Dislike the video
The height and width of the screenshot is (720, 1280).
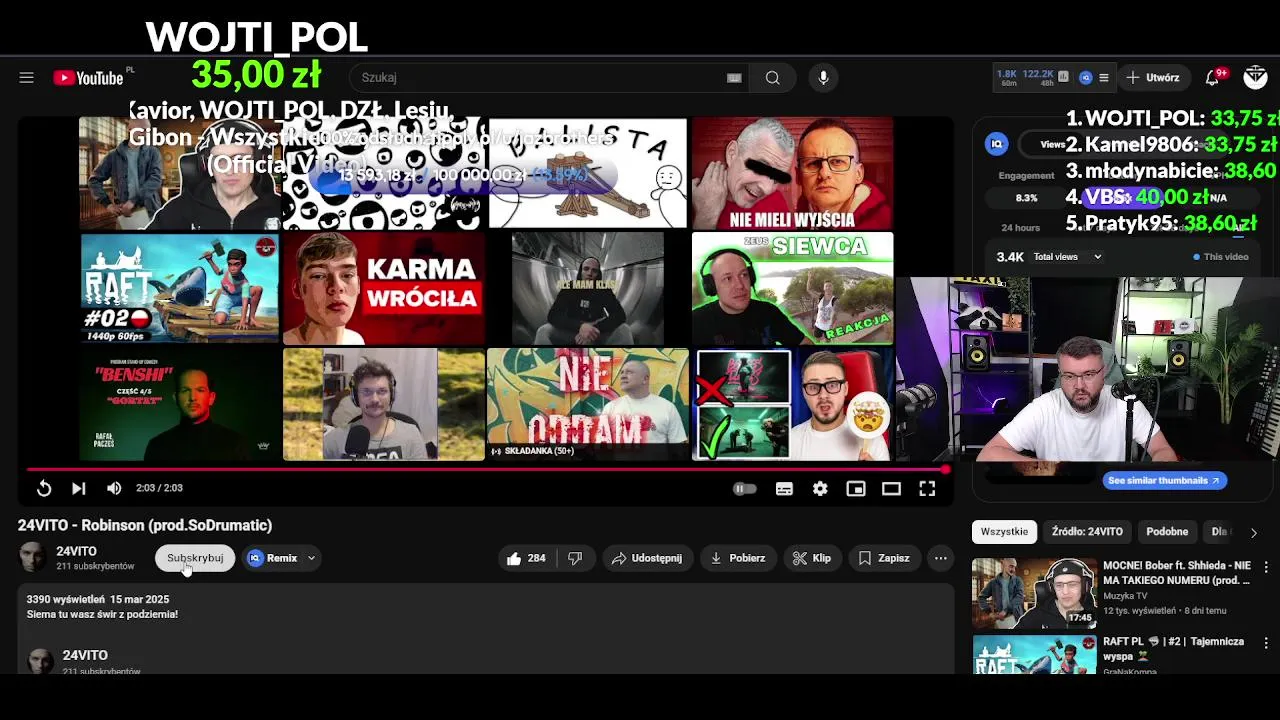tap(575, 558)
